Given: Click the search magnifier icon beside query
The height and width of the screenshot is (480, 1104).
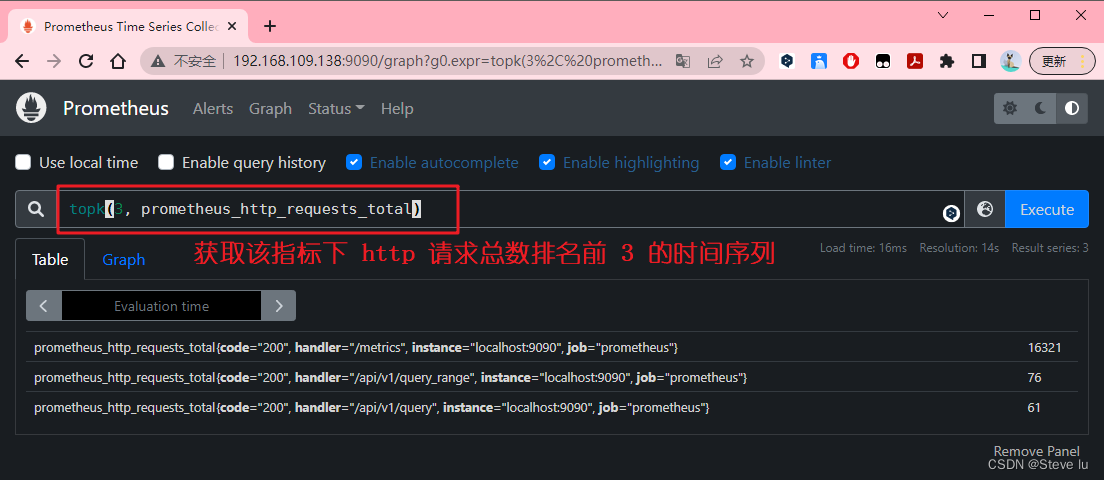Looking at the screenshot, I should point(36,209).
